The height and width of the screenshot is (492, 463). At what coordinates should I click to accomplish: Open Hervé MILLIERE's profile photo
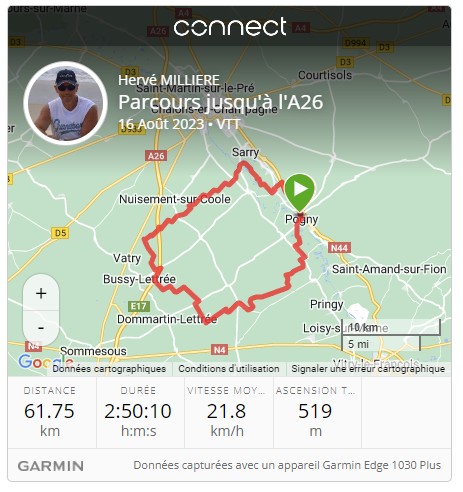65,103
